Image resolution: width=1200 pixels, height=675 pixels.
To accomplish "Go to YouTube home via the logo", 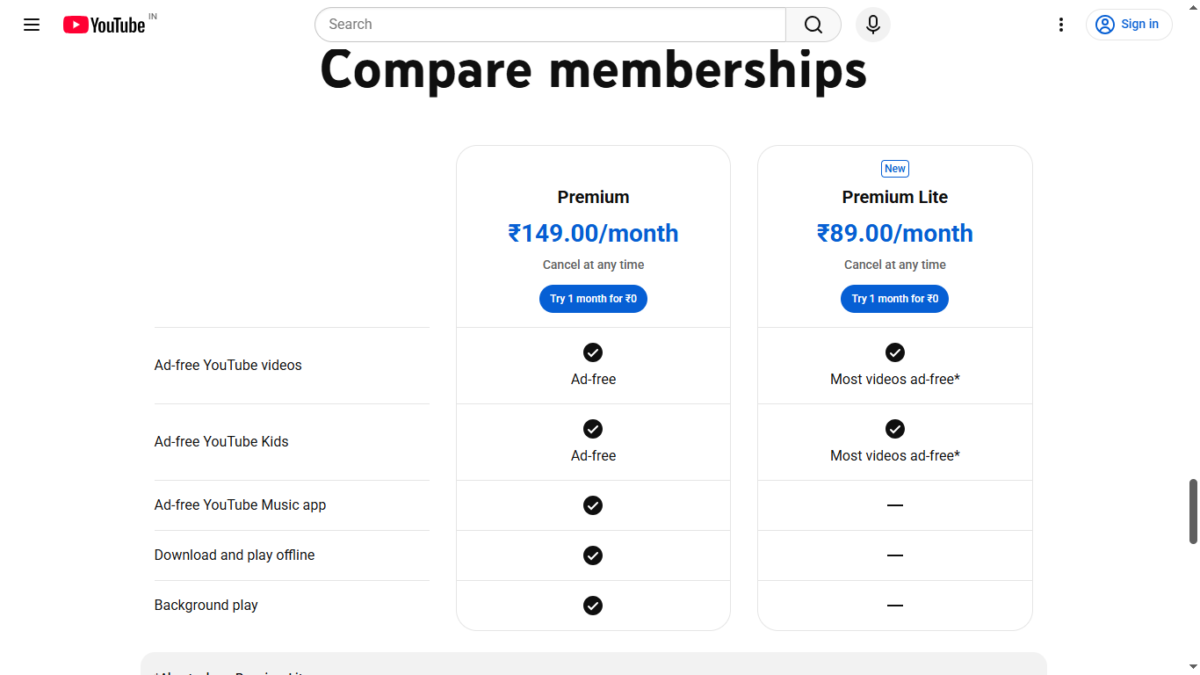I will point(103,24).
